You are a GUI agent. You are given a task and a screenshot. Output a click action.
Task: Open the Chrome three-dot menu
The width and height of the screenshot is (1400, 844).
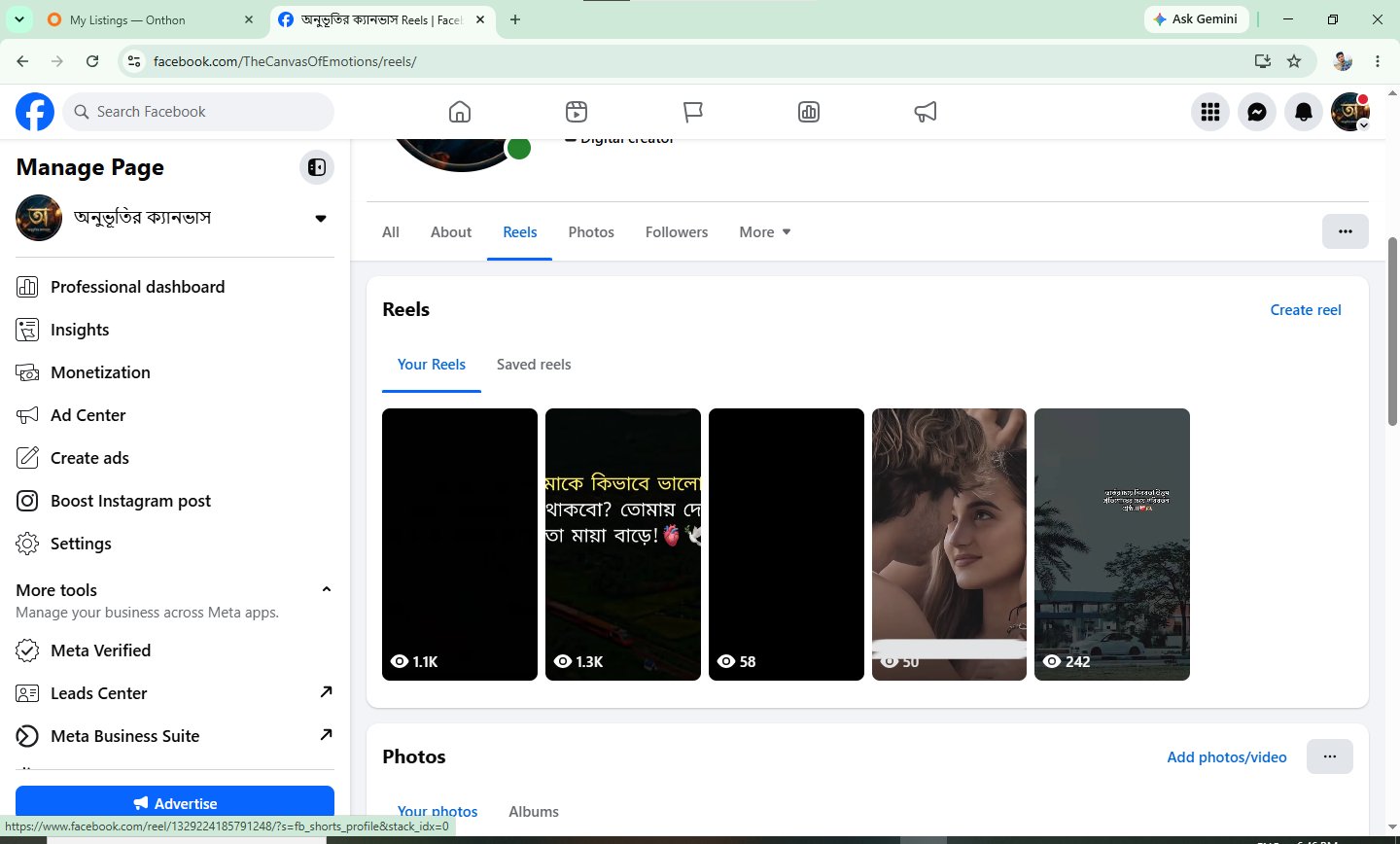click(x=1378, y=61)
